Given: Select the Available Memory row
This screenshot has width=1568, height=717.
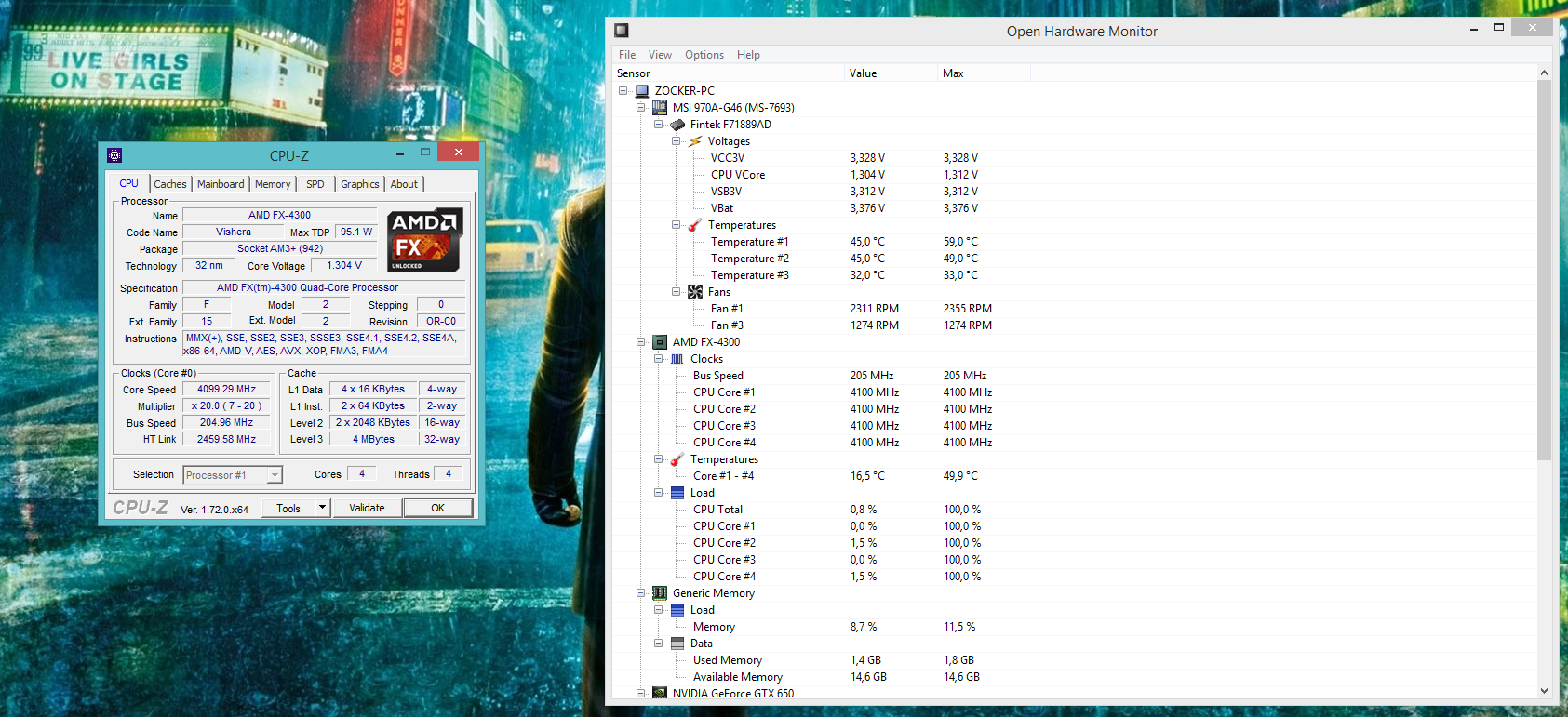Looking at the screenshot, I should click(x=1075, y=677).
